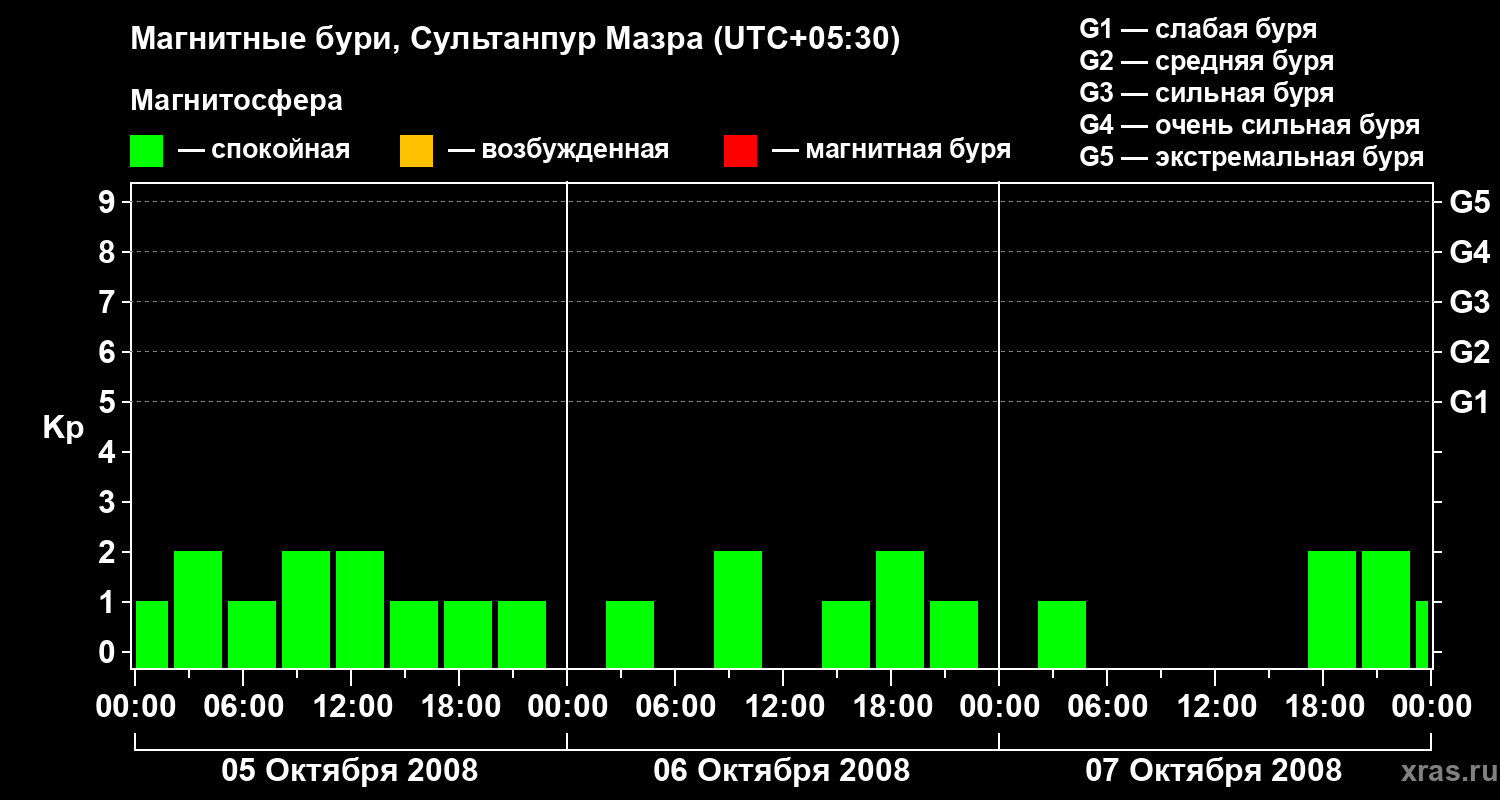Click the 'Kp' axis title
The image size is (1500, 800).
coord(63,428)
